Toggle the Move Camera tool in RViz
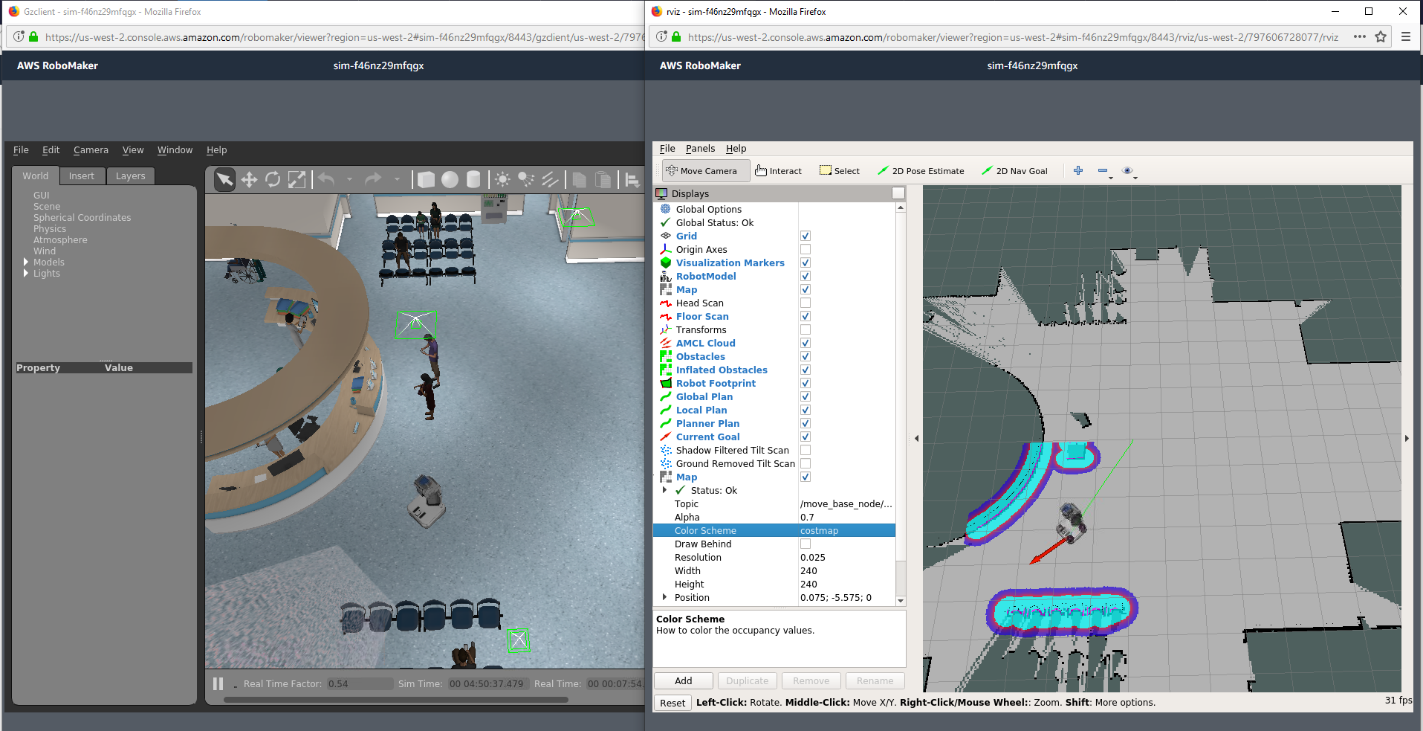1423x731 pixels. point(707,170)
